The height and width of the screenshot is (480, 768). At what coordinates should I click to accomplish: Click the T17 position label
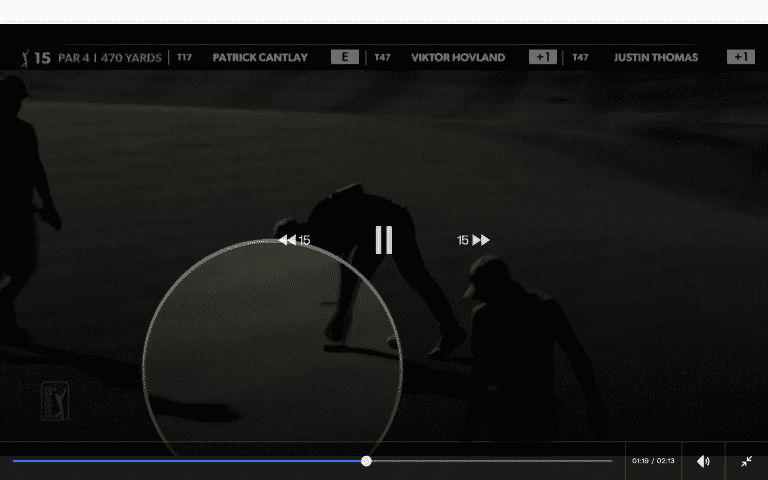tap(184, 57)
